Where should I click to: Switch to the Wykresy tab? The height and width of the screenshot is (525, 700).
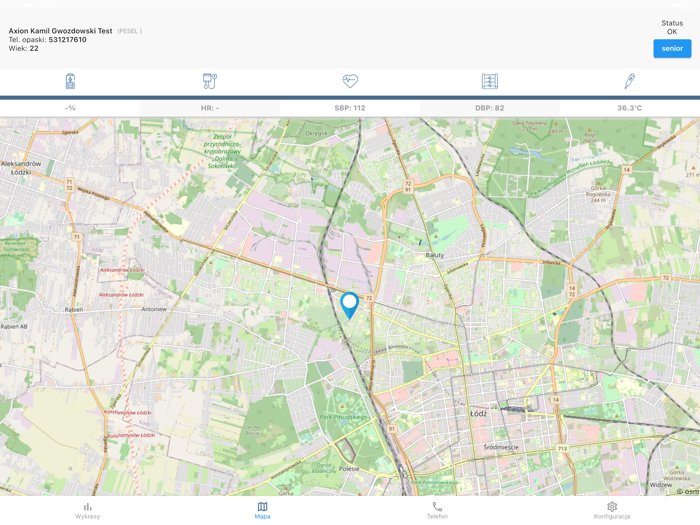click(x=88, y=511)
